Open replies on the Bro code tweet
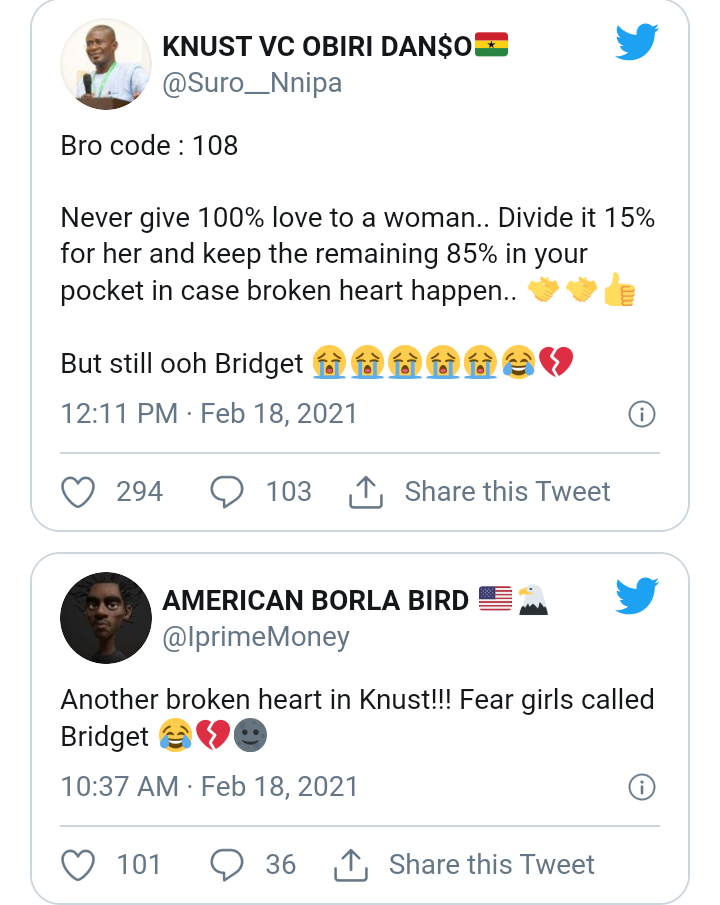720x905 pixels. [x=227, y=492]
